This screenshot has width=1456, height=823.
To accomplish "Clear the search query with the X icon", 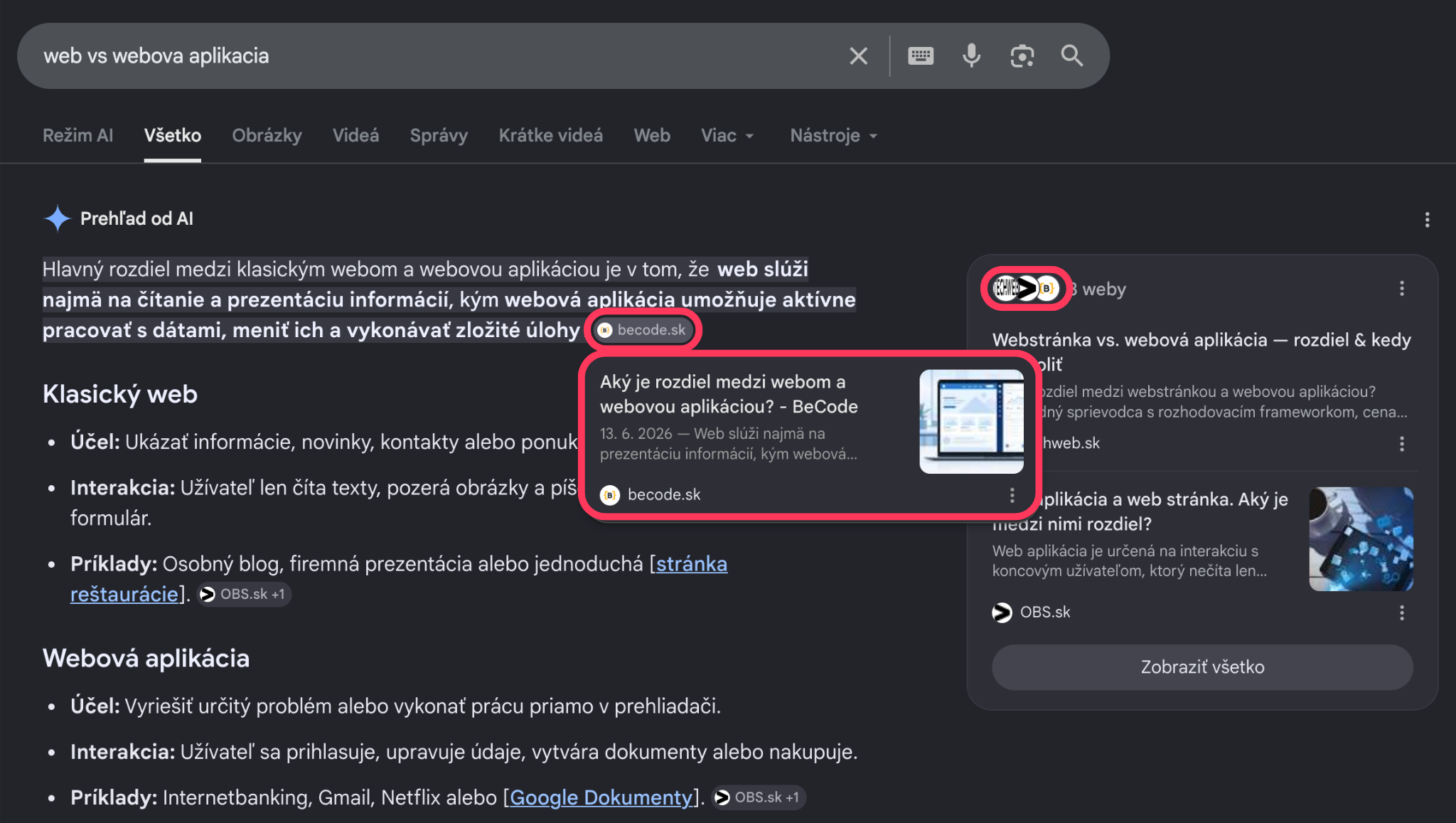I will 858,55.
